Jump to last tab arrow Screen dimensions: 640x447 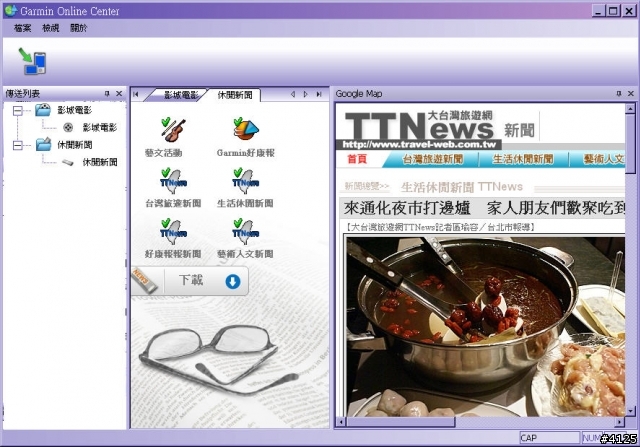[x=318, y=94]
